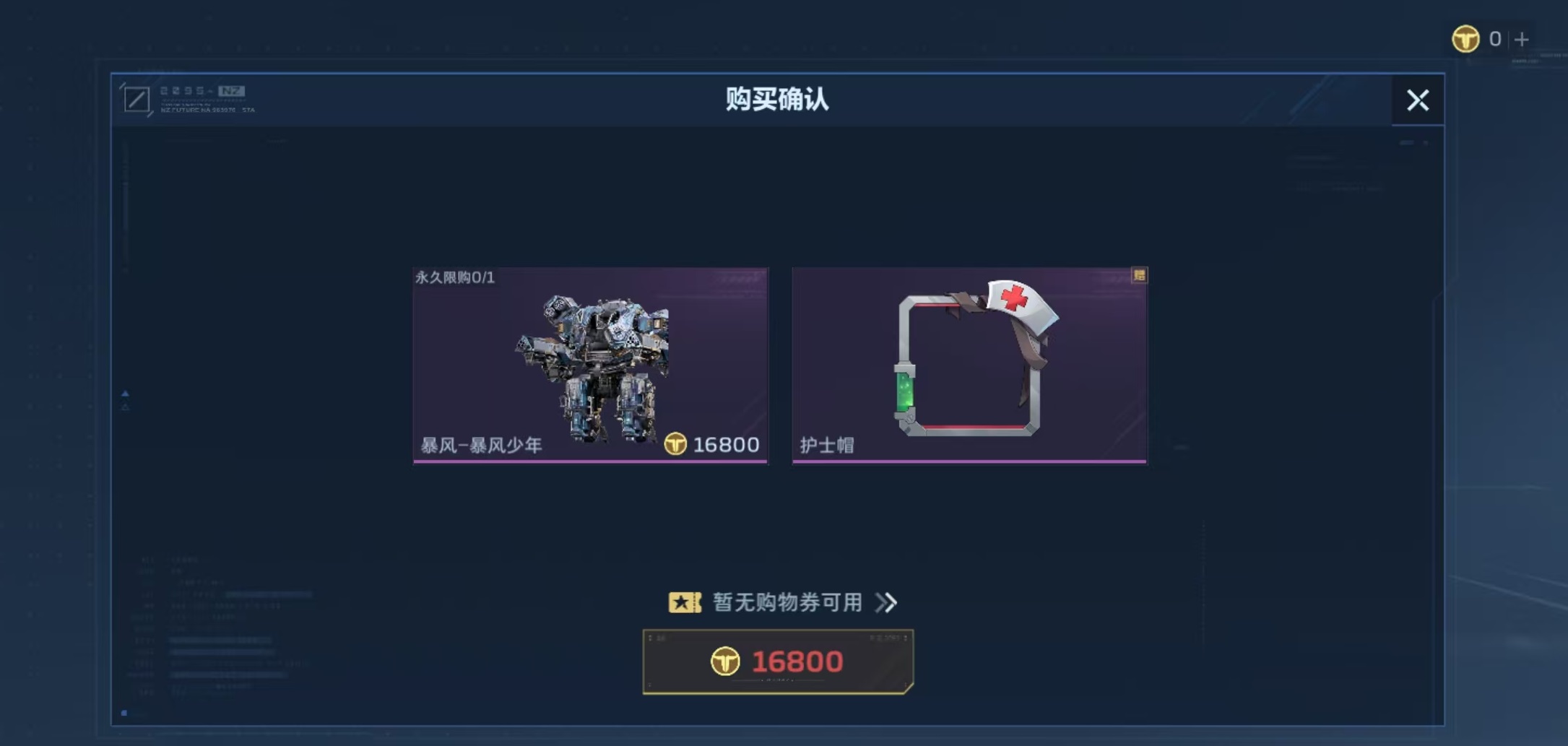Confirm purchase with the 16800 button

778,662
